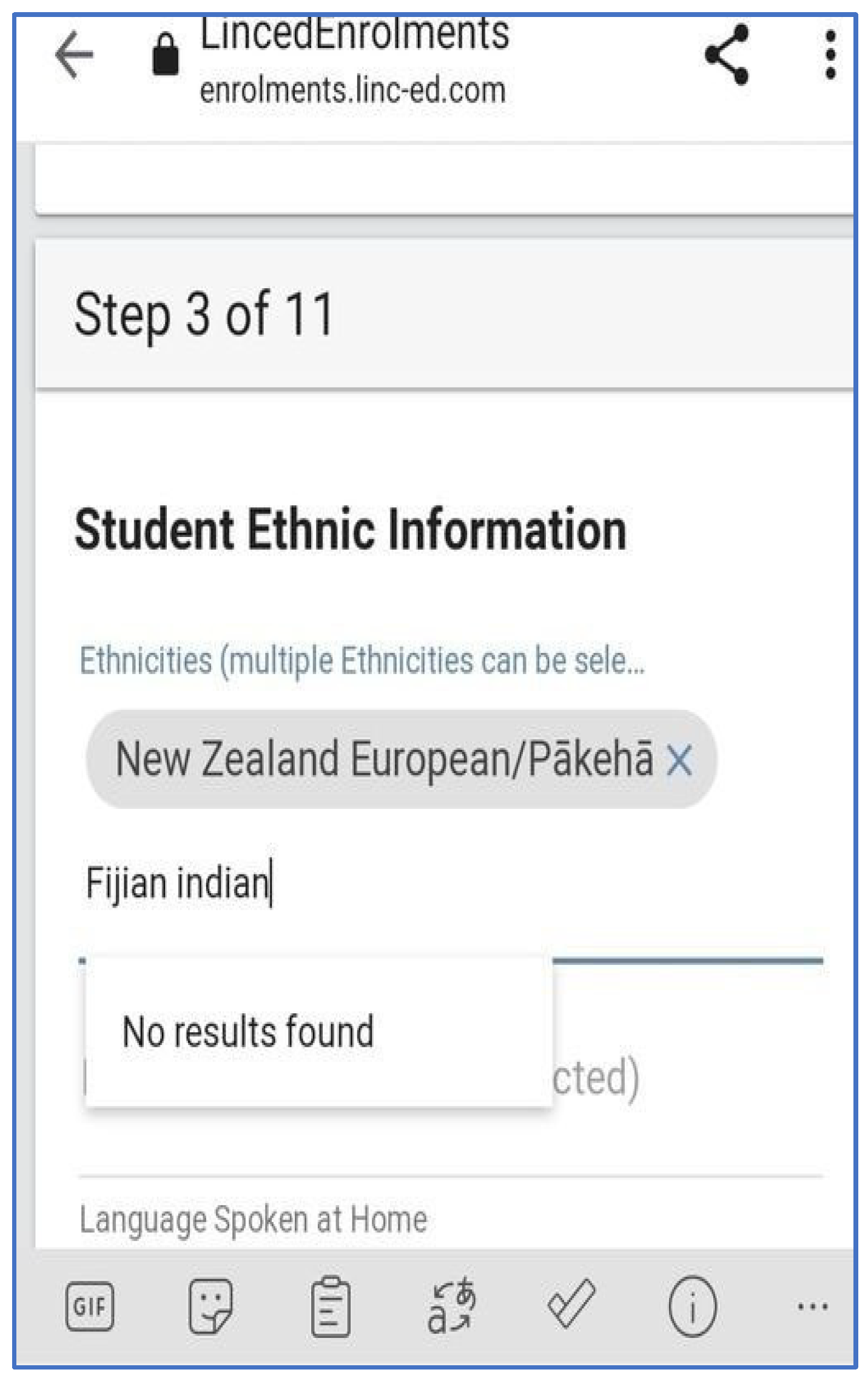Screen dimensions: 868x1378
Task: Tap the browser back arrow
Action: click(x=74, y=55)
